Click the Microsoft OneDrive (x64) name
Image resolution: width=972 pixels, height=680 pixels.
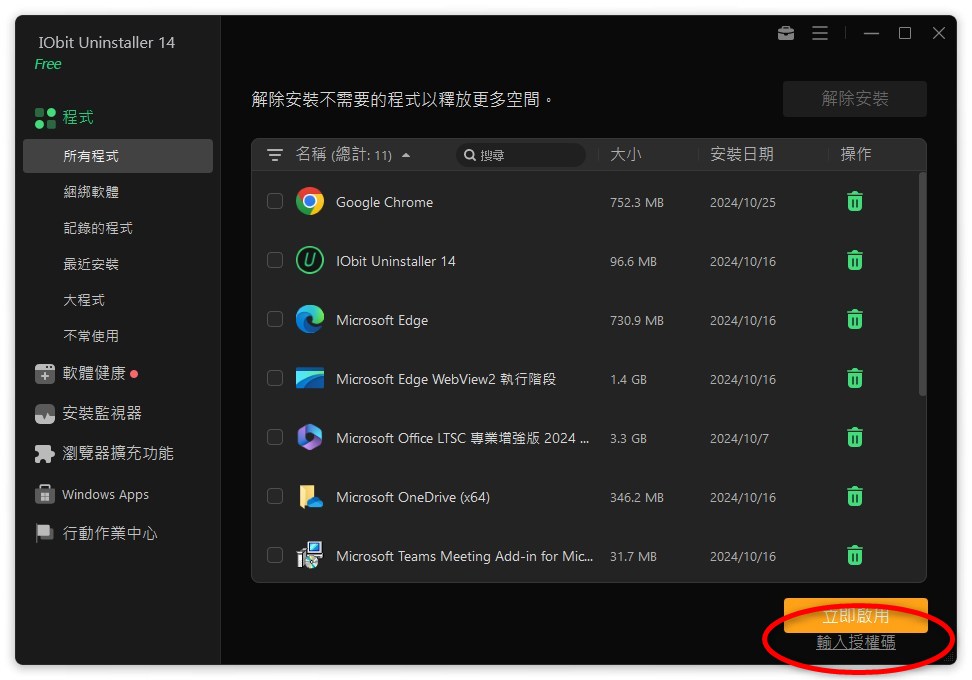412,497
